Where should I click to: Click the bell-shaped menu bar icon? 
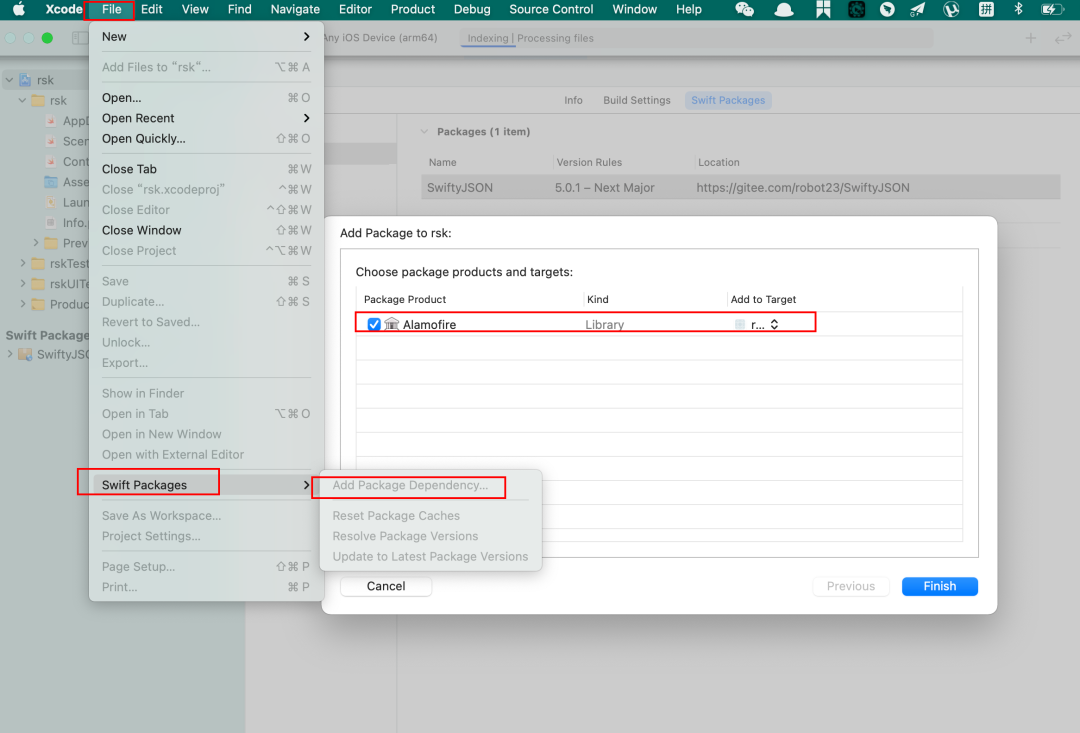(x=784, y=9)
